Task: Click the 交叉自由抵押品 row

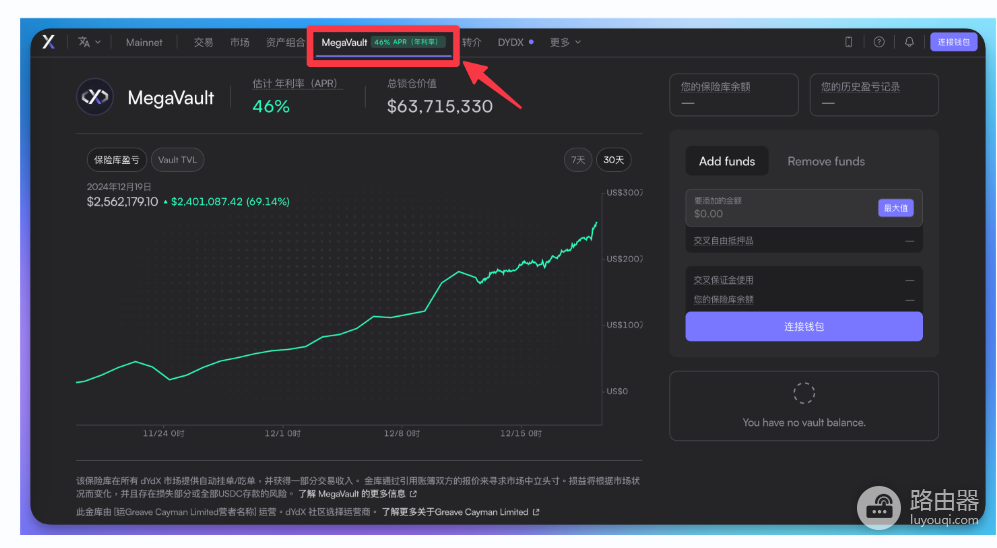Action: [804, 240]
